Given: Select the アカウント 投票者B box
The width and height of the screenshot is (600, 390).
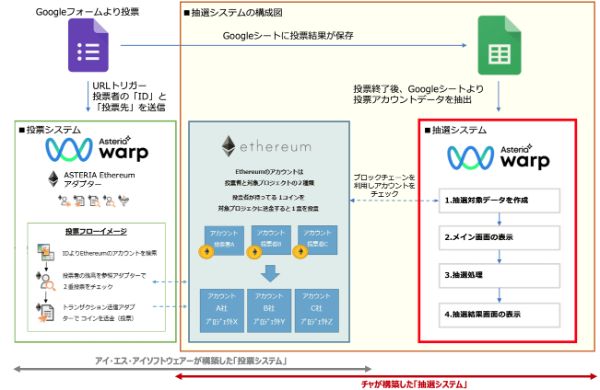Looking at the screenshot, I should pos(271,239).
